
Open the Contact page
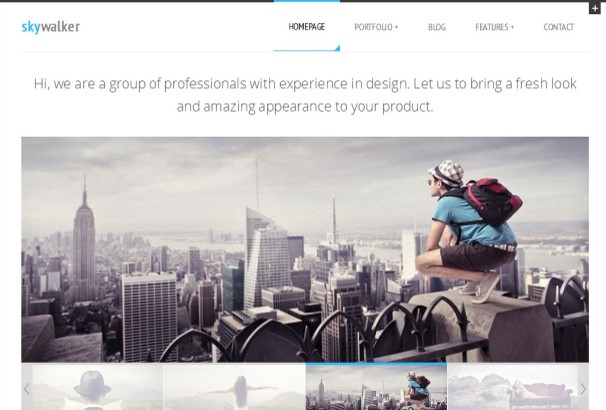point(558,27)
